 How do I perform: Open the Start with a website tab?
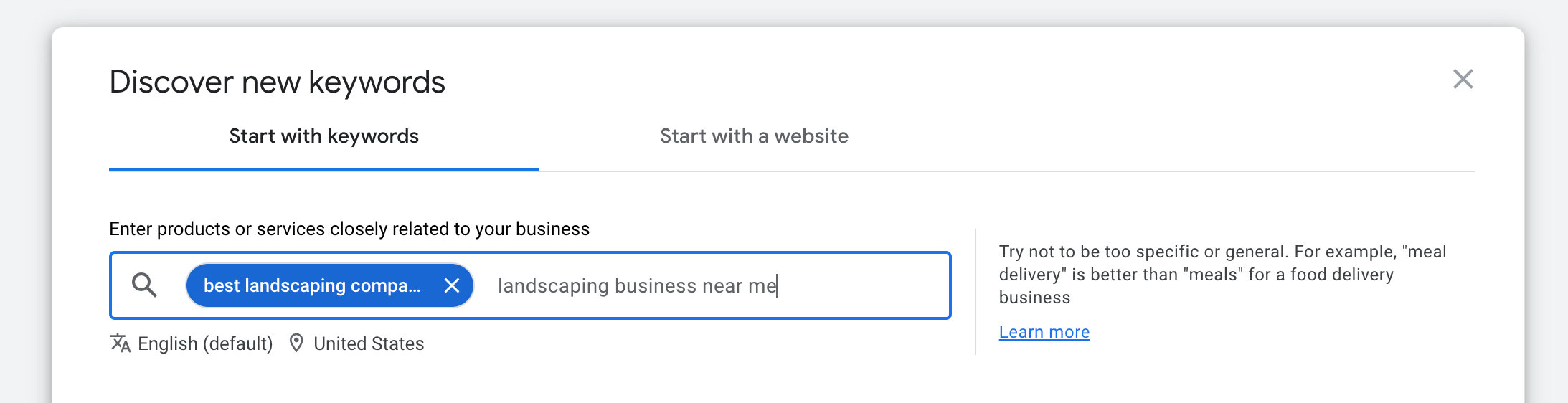click(x=754, y=136)
